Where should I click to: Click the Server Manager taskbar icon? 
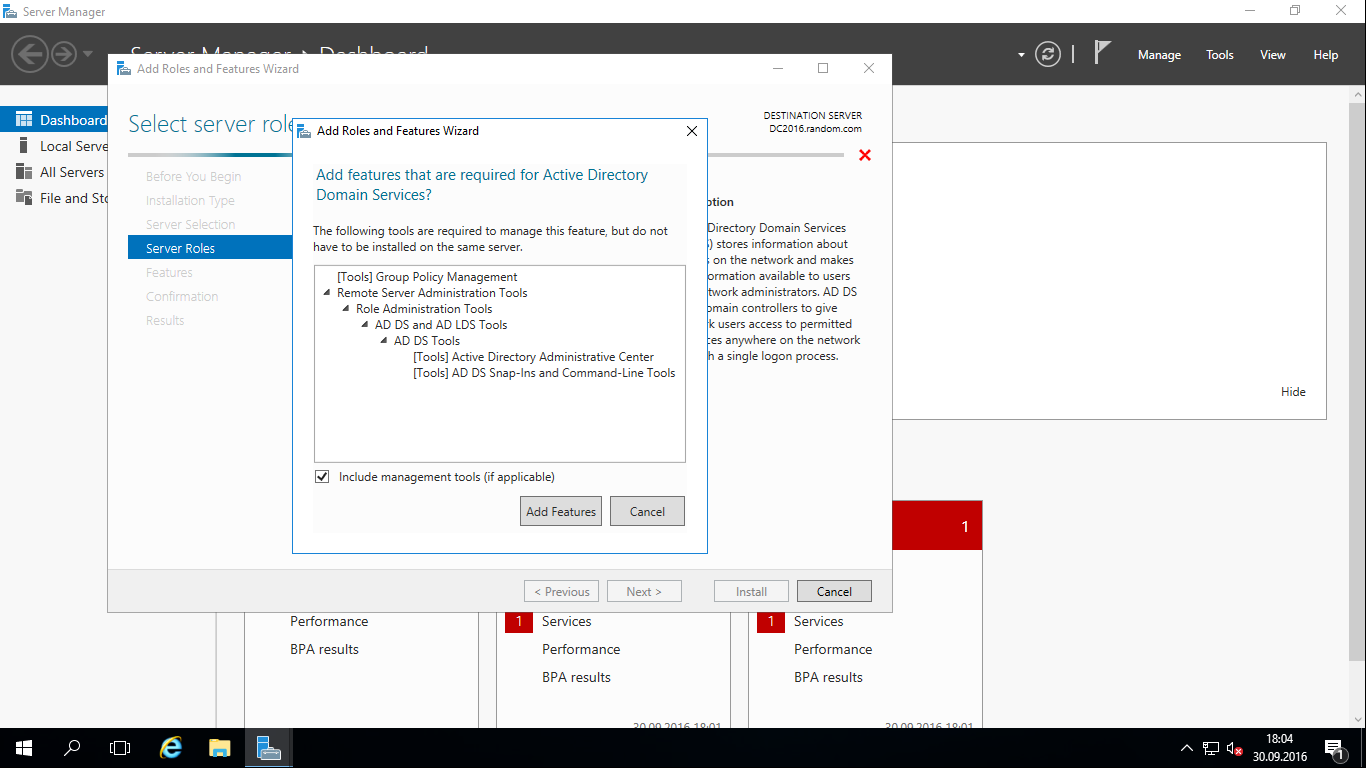click(x=268, y=748)
